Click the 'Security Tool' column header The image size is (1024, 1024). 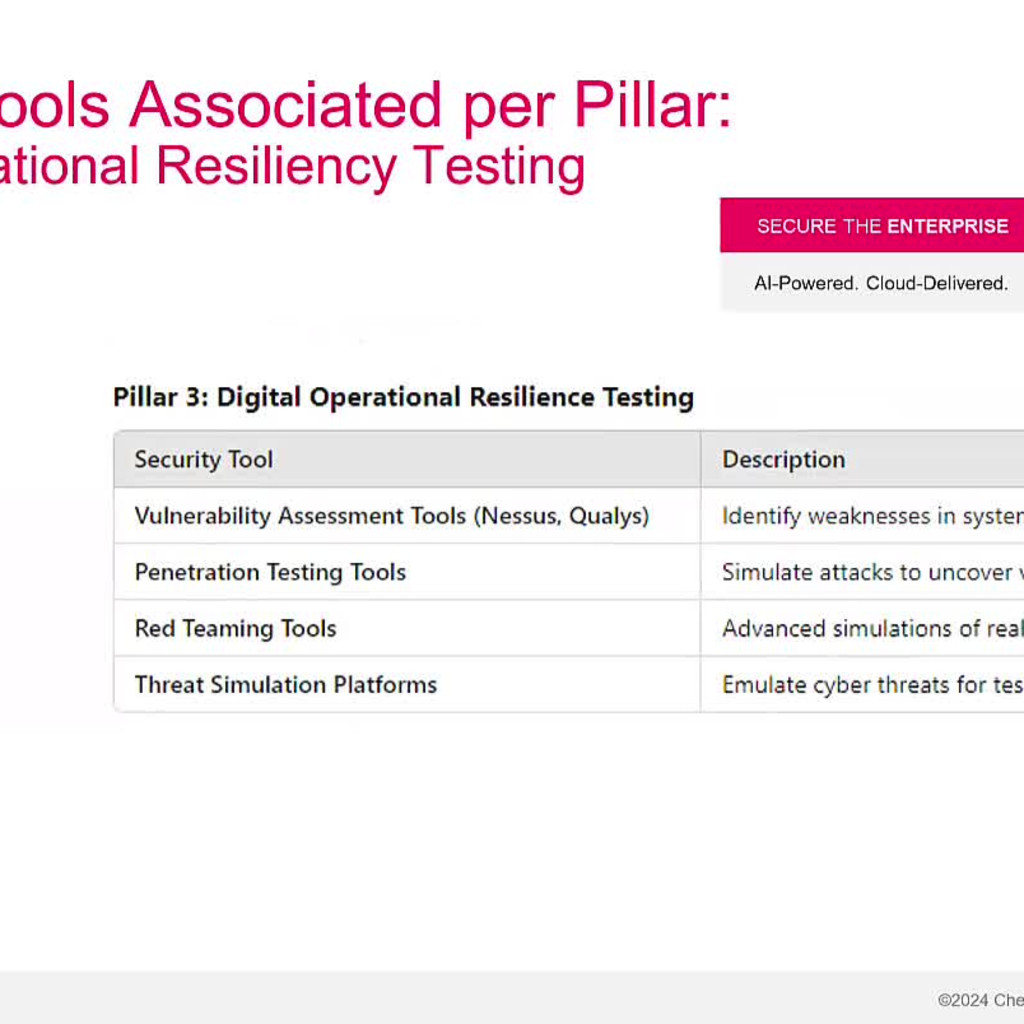pyautogui.click(x=203, y=459)
